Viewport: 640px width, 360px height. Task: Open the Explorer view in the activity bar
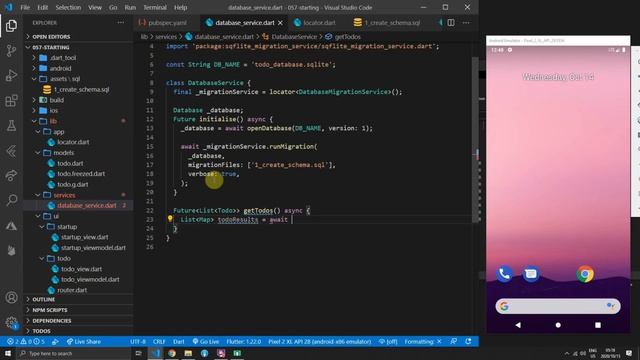[x=11, y=26]
